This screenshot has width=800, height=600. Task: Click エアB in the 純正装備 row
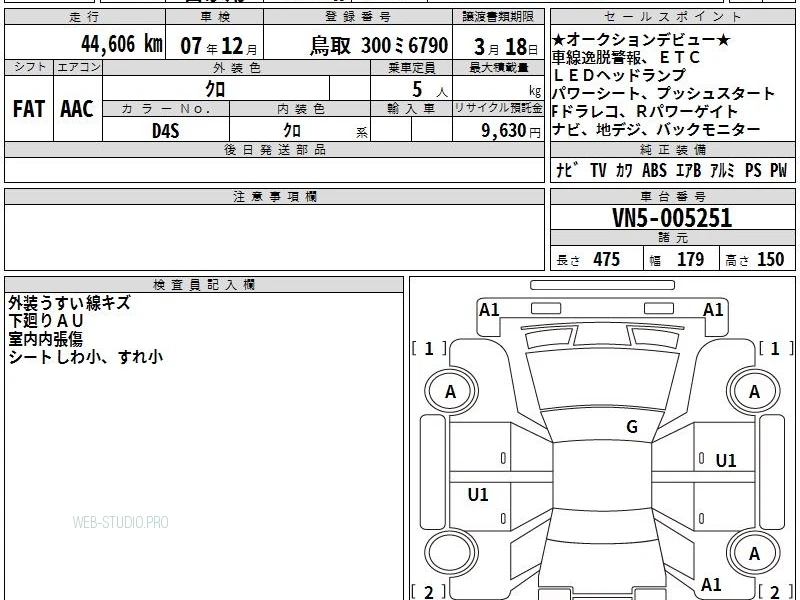coord(688,170)
